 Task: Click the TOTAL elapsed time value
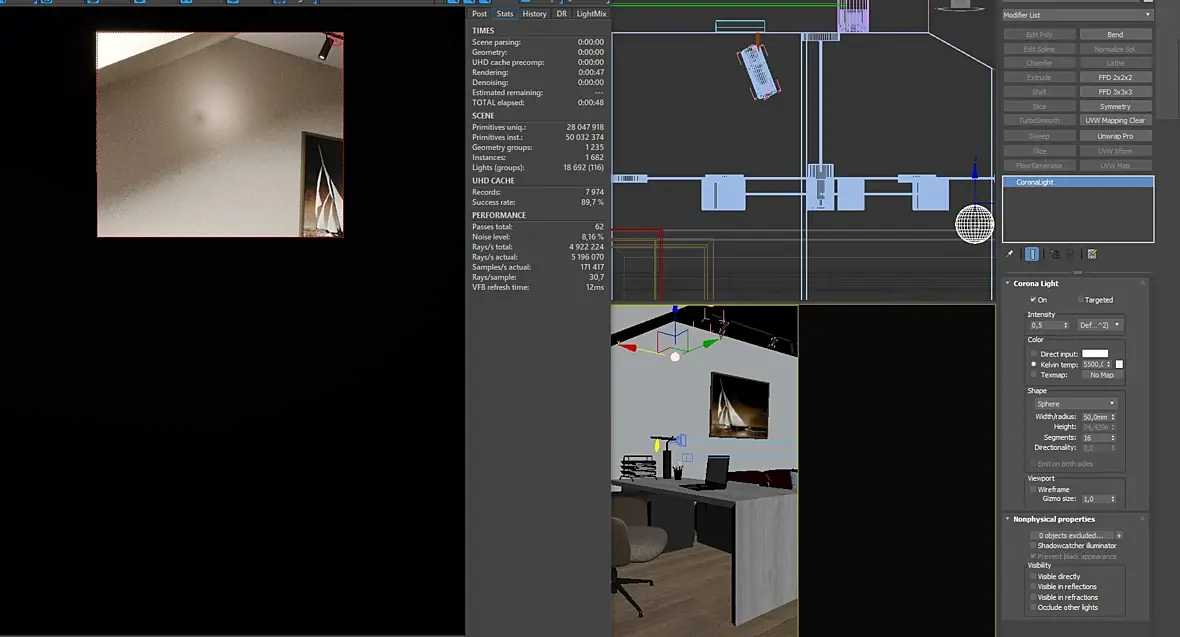coord(590,103)
